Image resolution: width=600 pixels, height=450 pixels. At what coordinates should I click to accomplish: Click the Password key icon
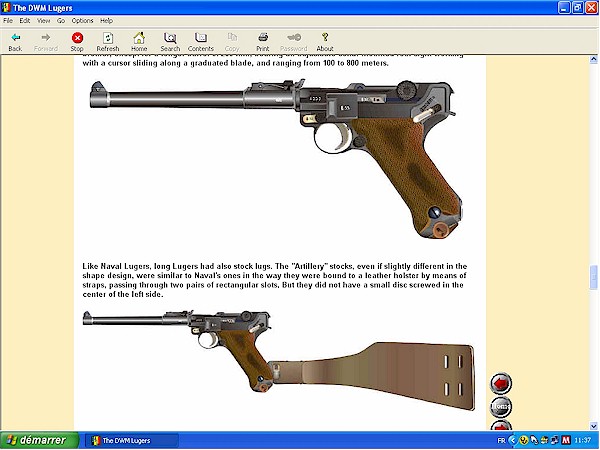[293, 41]
